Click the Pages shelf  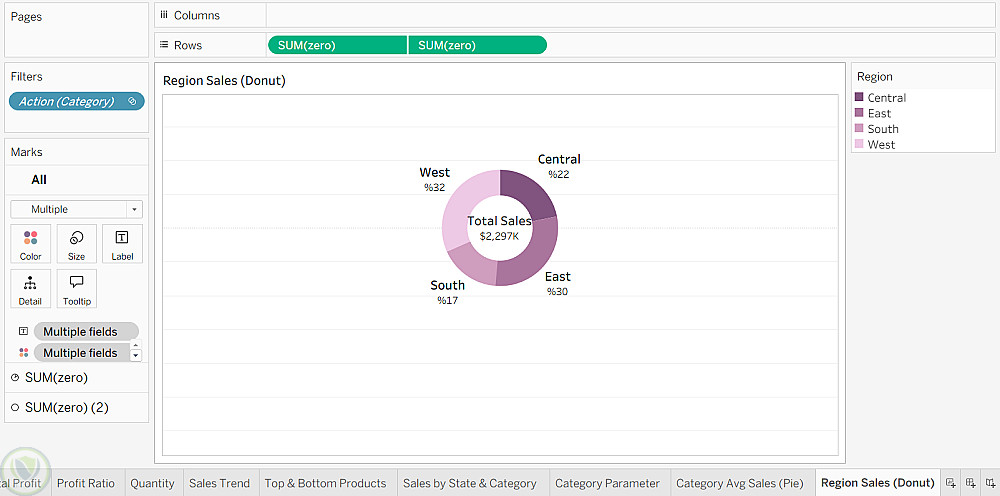pyautogui.click(x=77, y=30)
